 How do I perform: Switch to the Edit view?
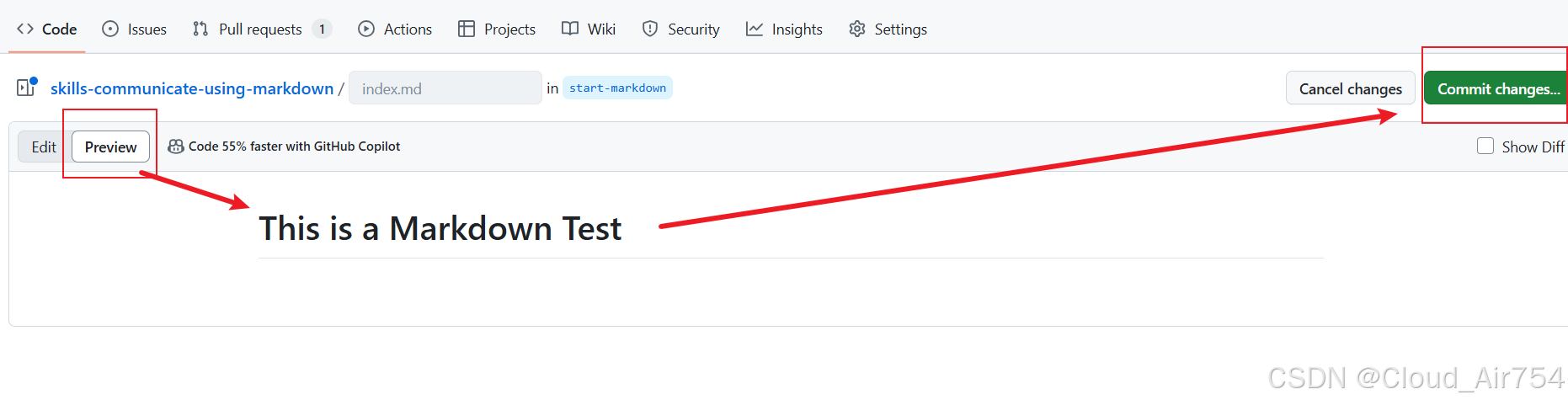(x=44, y=147)
